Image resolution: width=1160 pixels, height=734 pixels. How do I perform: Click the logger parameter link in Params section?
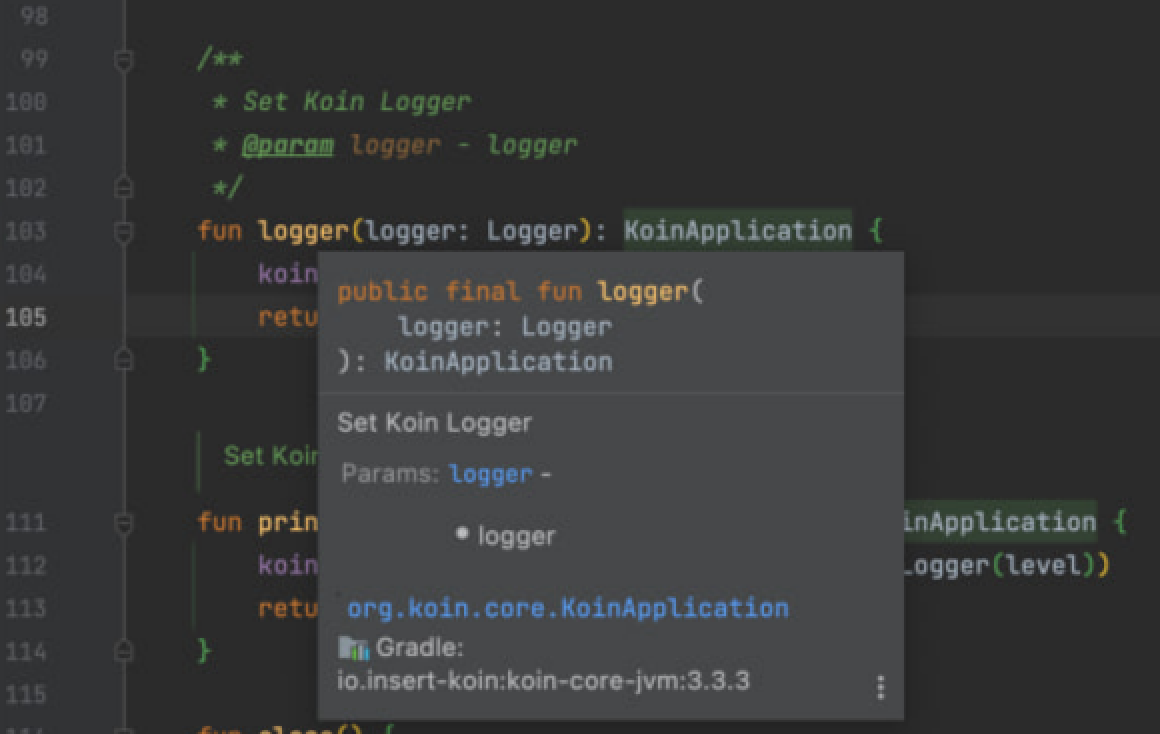pos(489,474)
